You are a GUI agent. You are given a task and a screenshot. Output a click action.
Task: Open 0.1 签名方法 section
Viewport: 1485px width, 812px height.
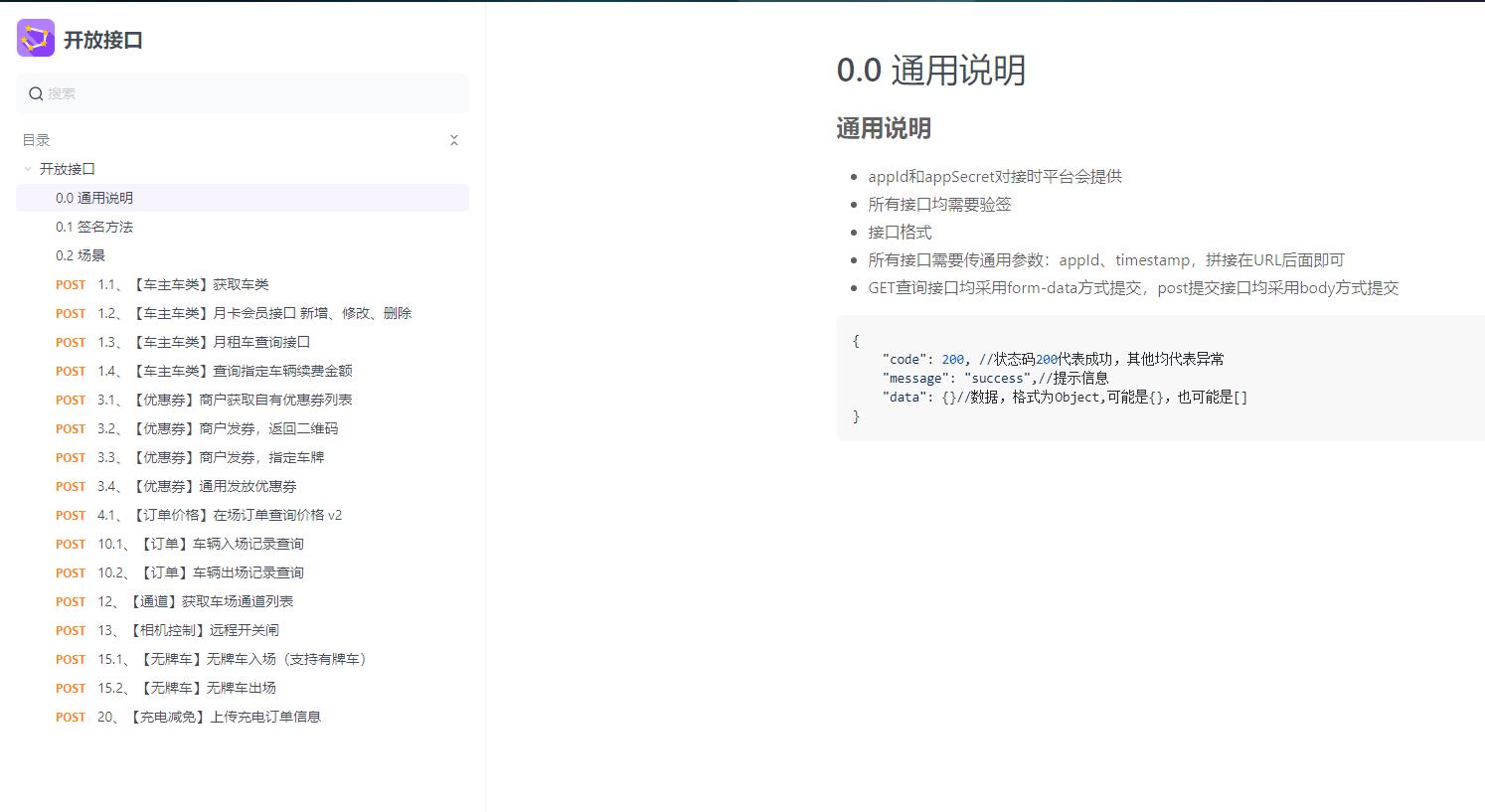point(94,227)
